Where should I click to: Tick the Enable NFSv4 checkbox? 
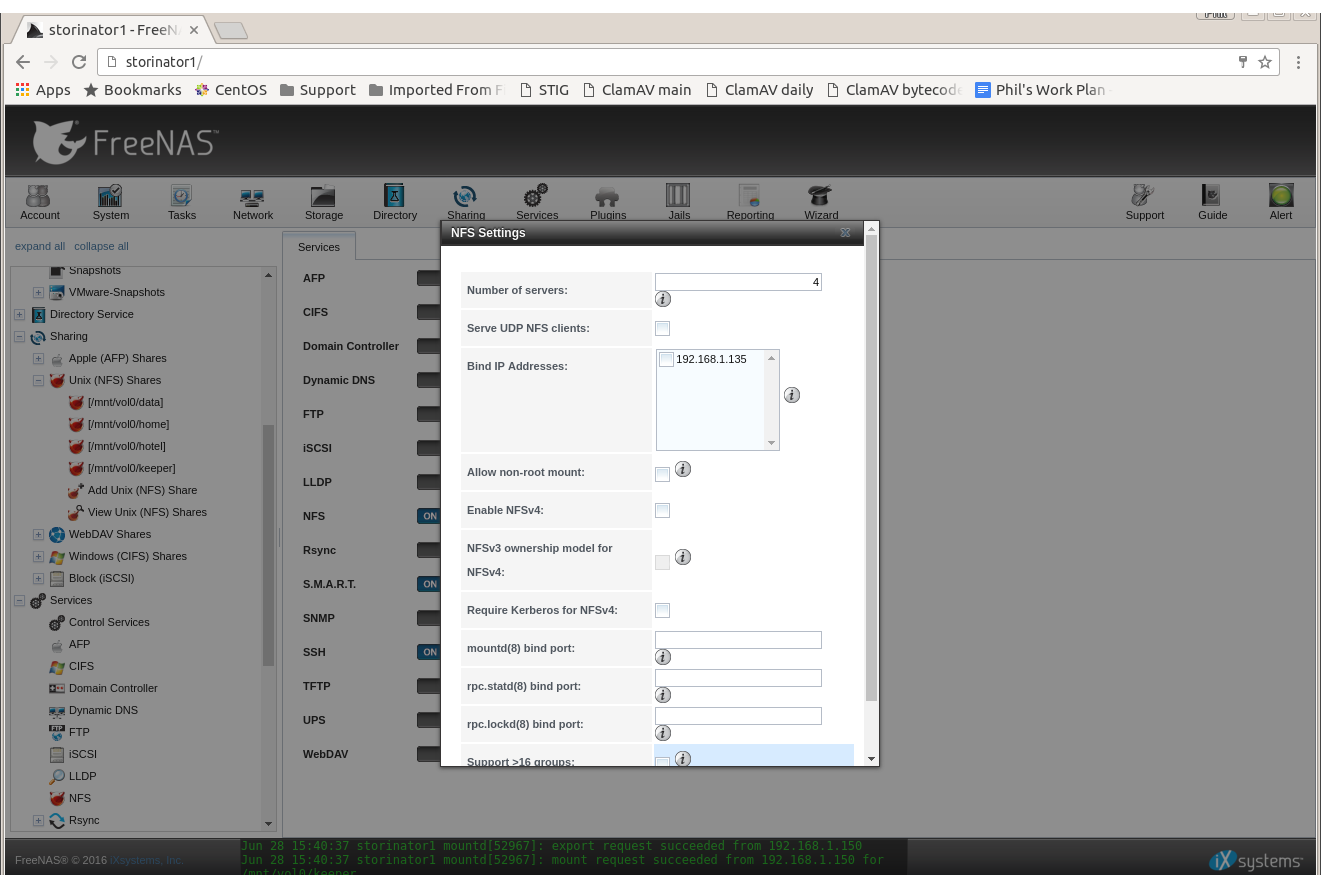coord(662,510)
